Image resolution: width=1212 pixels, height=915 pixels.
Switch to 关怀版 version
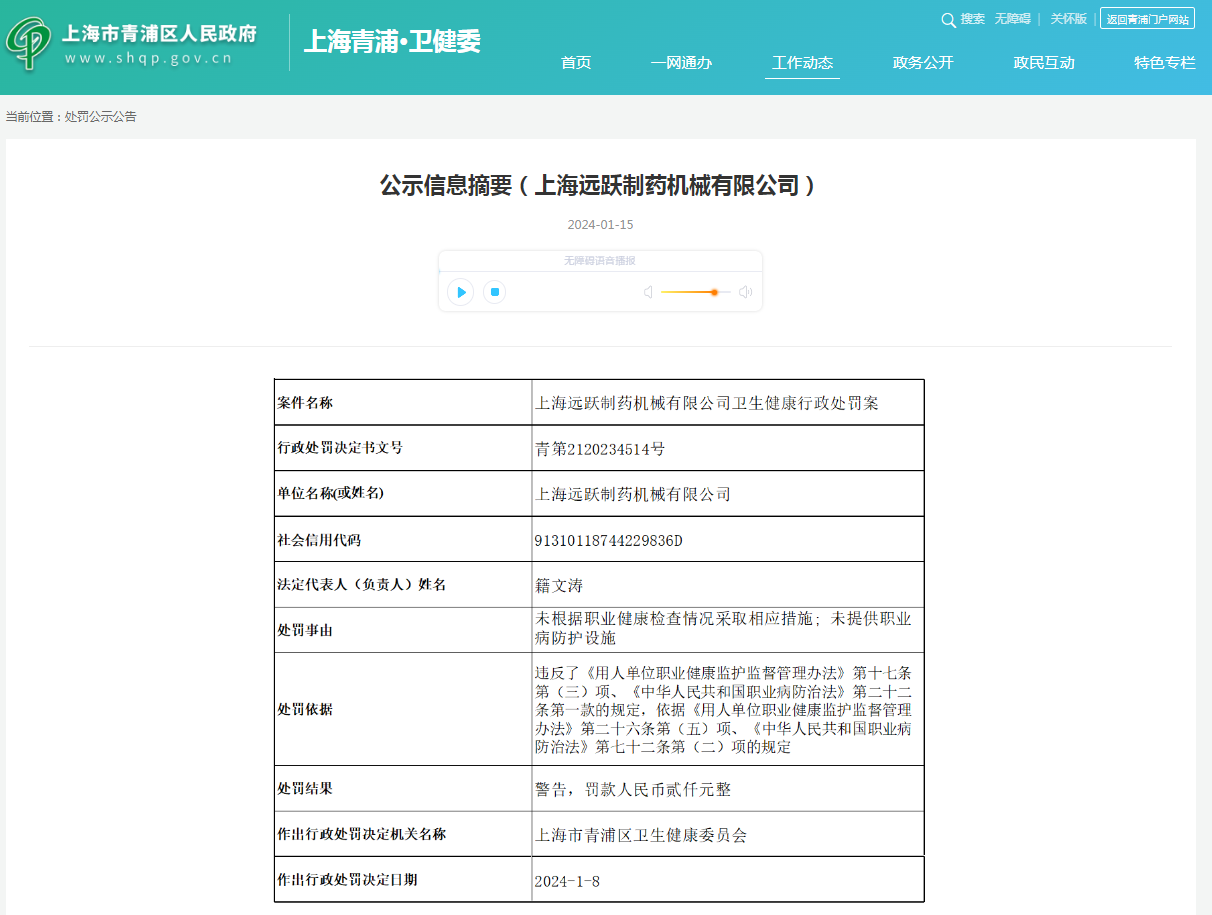tap(1068, 19)
